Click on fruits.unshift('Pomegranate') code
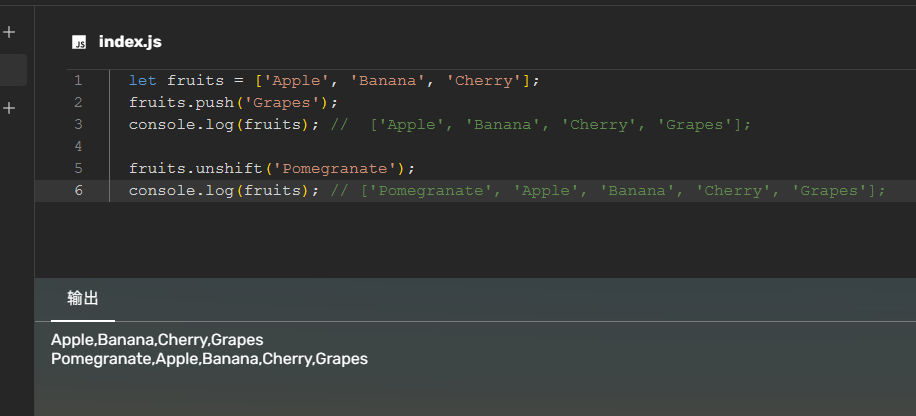Image resolution: width=916 pixels, height=416 pixels. click(271, 168)
